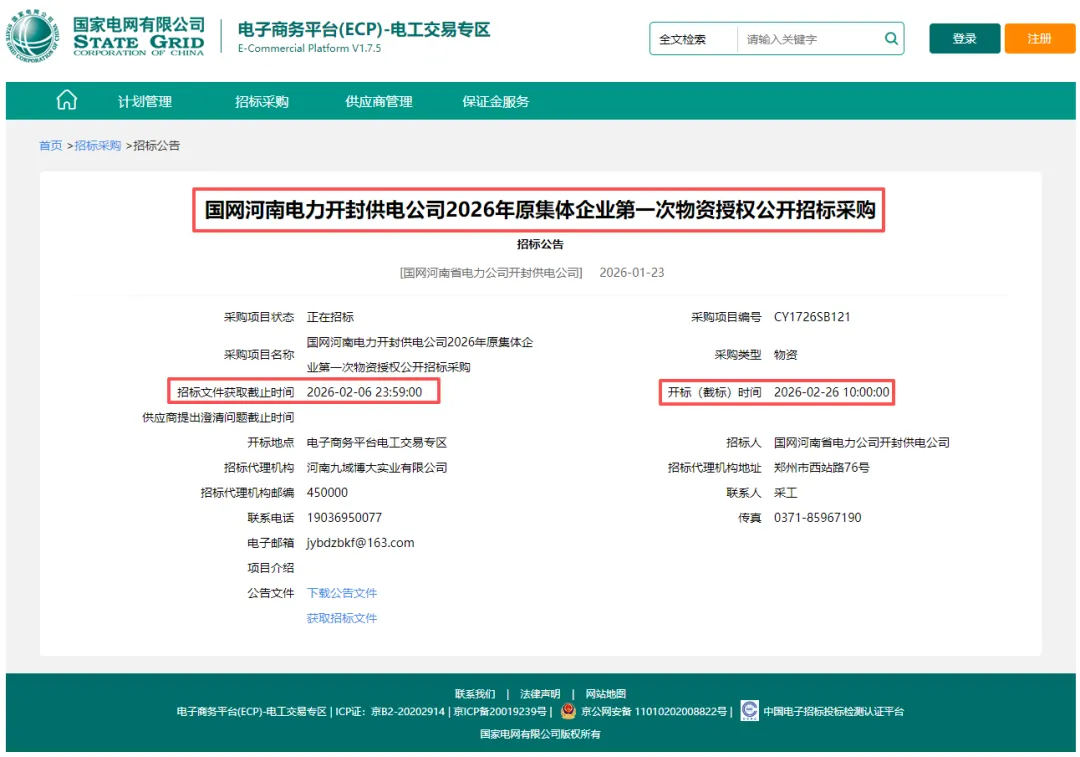Click 电子商务平台(ECP)-电工交易专区 header title
Image resolution: width=1080 pixels, height=757 pixels.
pyautogui.click(x=364, y=30)
